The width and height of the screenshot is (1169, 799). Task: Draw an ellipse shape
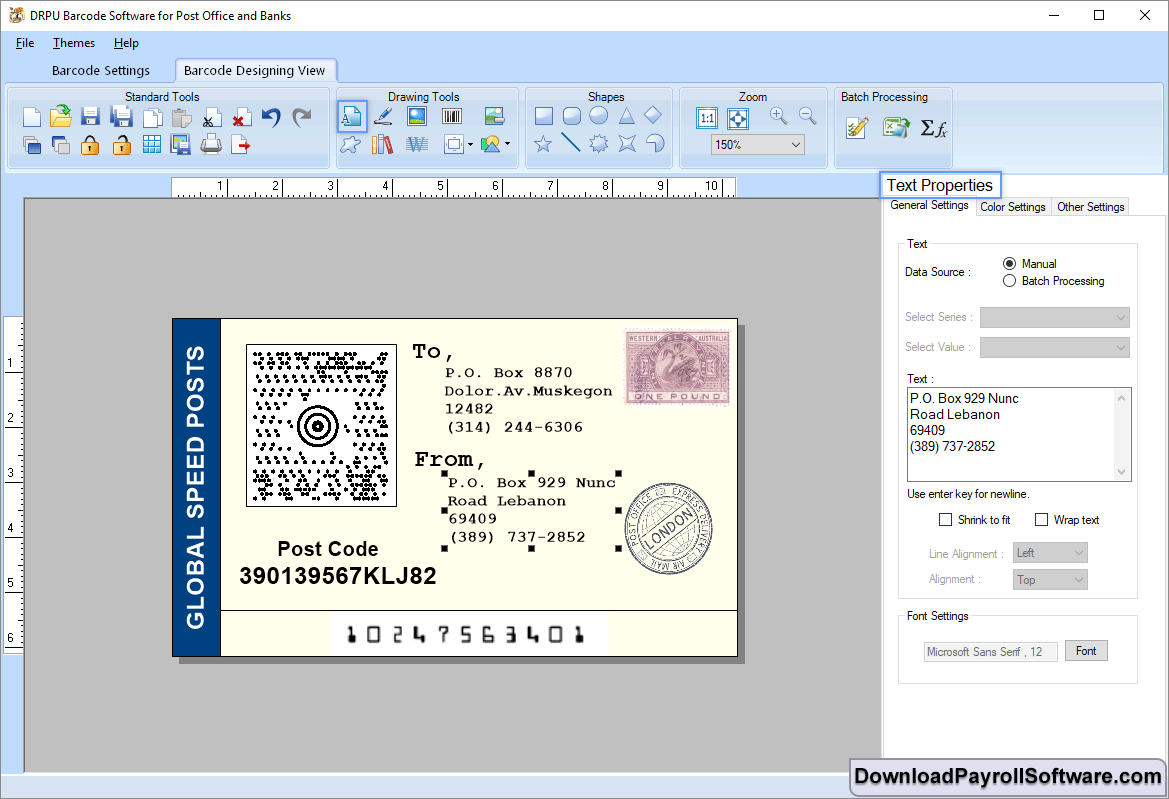click(599, 116)
